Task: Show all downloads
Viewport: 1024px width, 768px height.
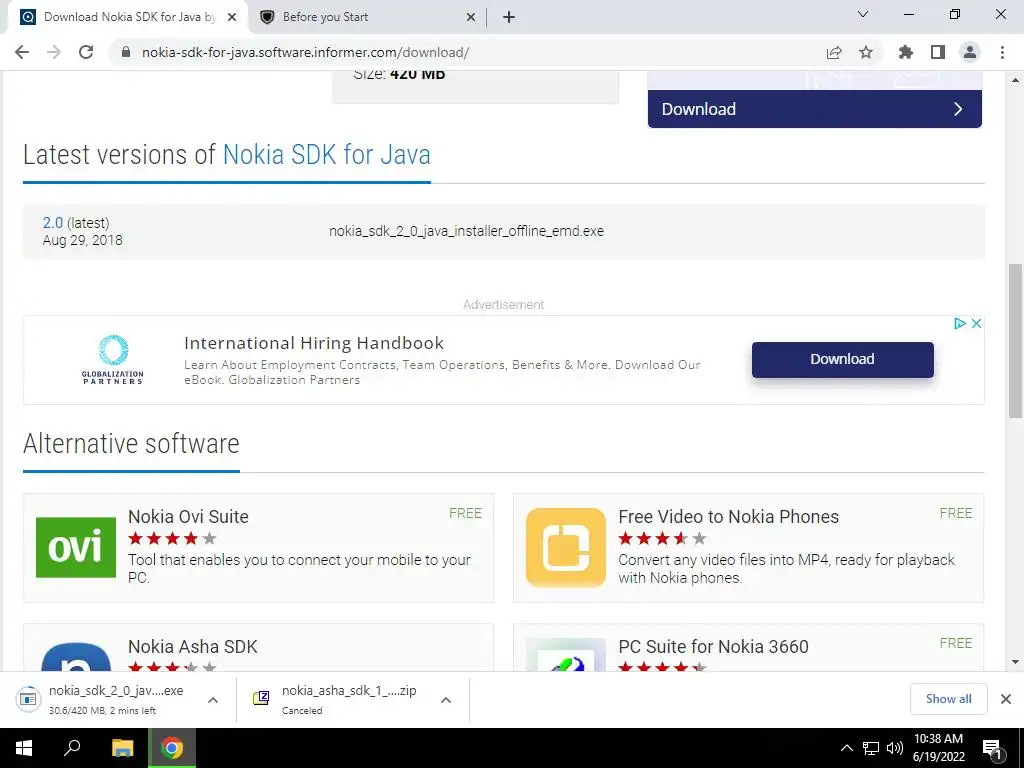Action: point(948,699)
